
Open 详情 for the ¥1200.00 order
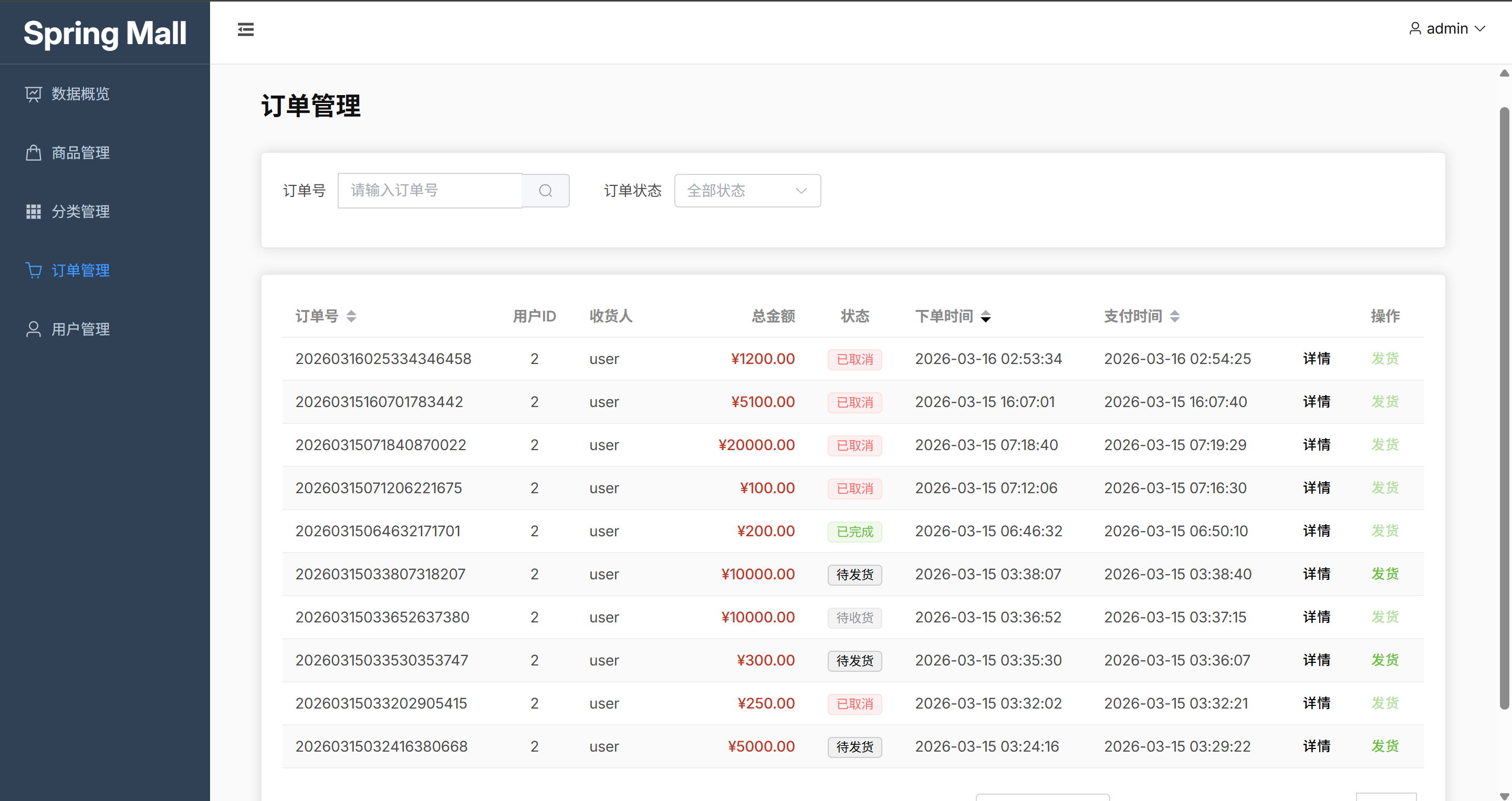(x=1317, y=359)
